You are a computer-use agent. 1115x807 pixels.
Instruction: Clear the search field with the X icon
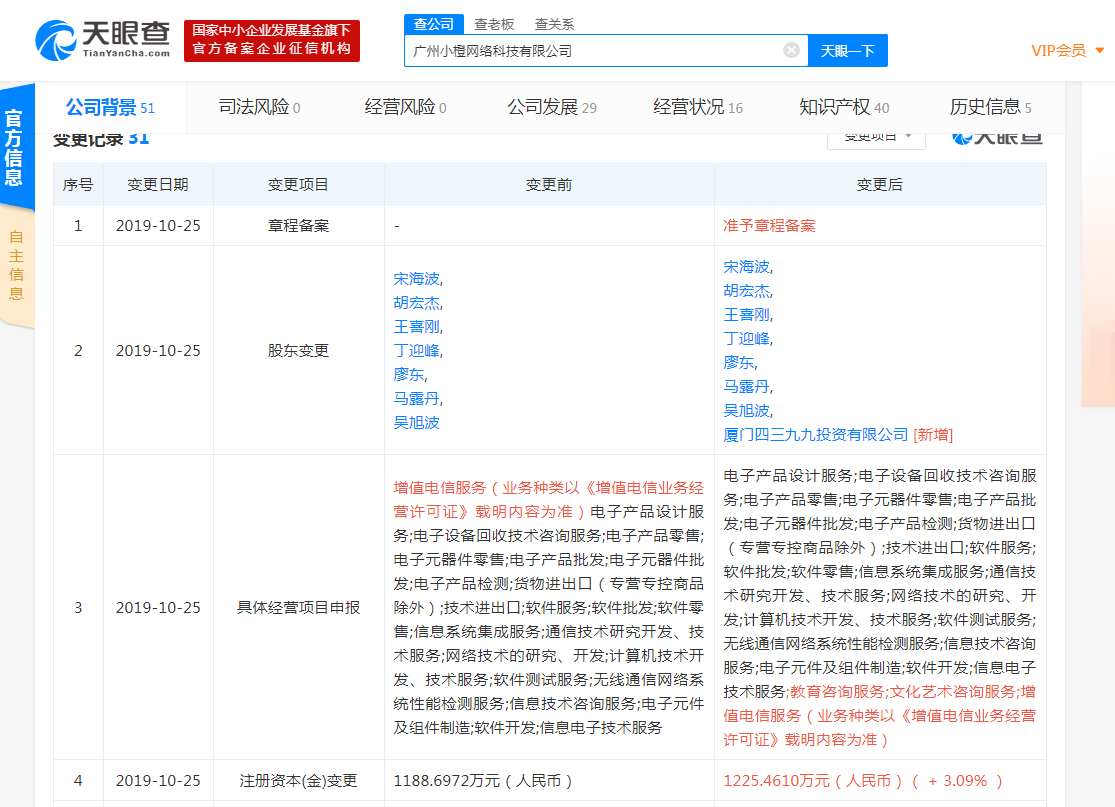pos(791,50)
